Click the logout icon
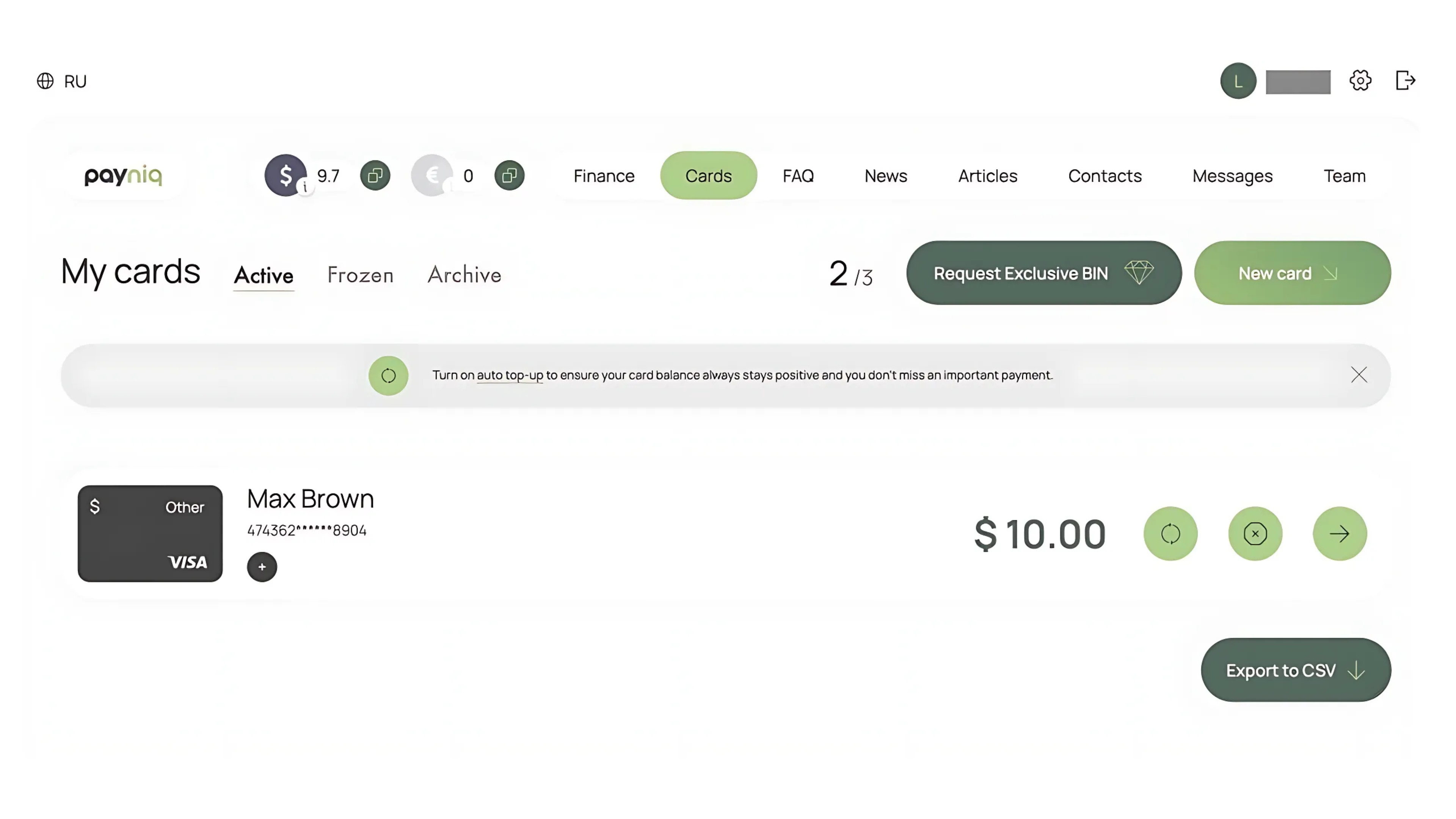The height and width of the screenshot is (819, 1456). (x=1404, y=81)
